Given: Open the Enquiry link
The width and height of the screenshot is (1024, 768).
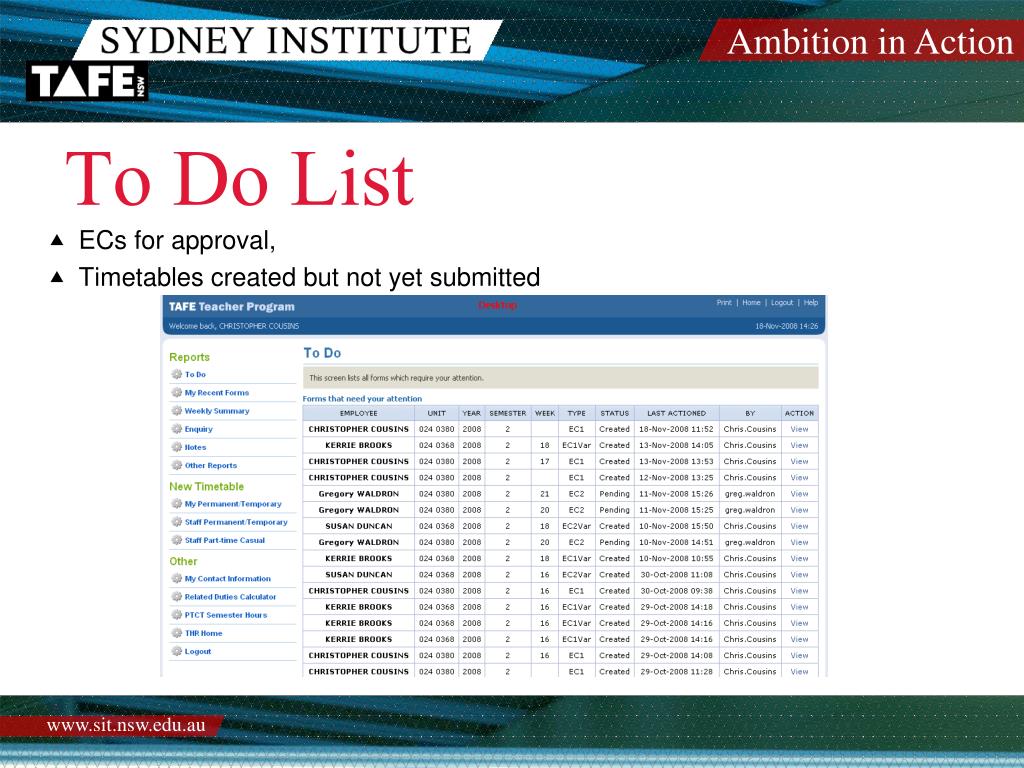Looking at the screenshot, I should [199, 430].
